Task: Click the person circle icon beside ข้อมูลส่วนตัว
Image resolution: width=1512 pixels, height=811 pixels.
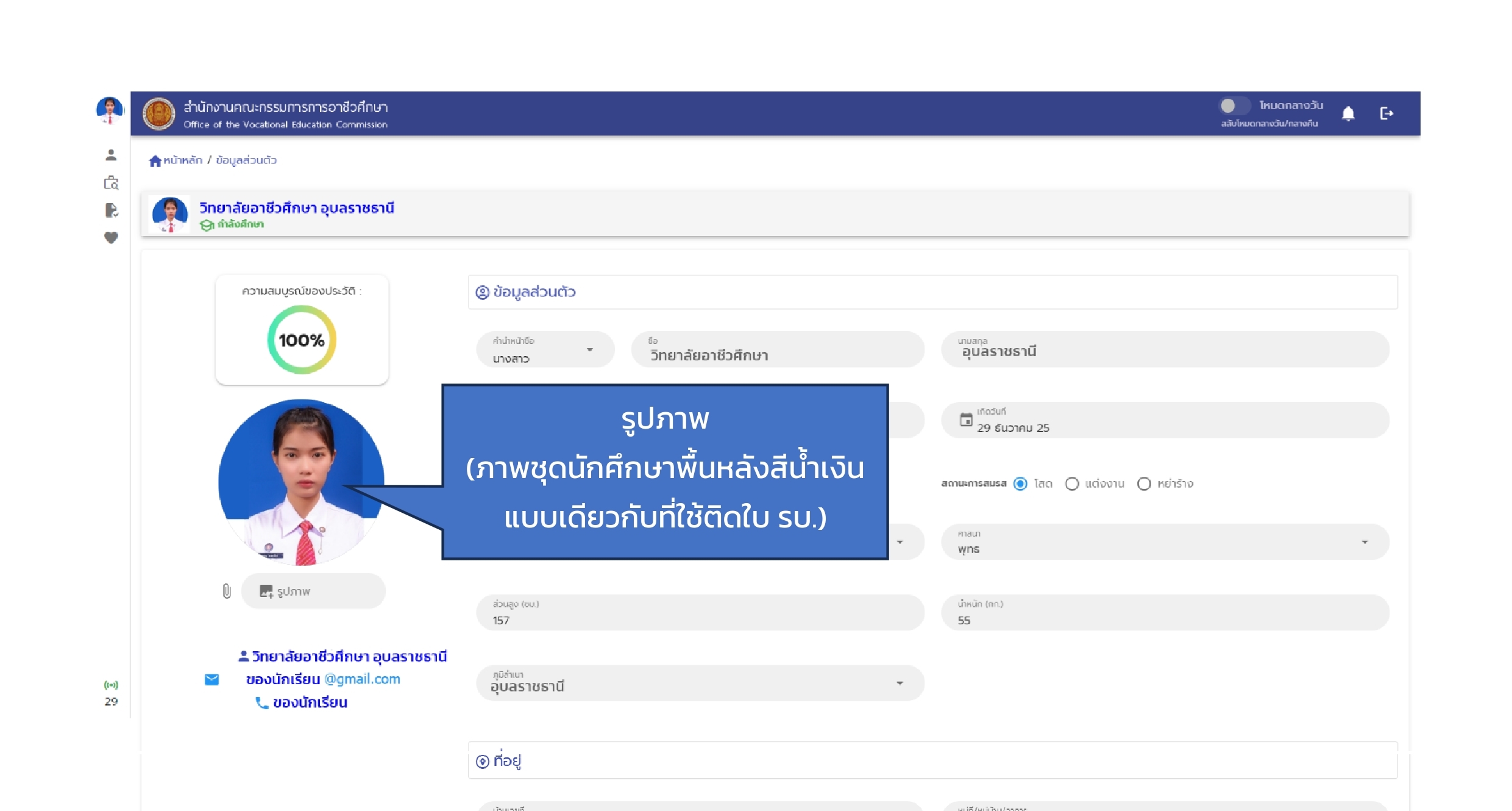Action: (x=482, y=293)
